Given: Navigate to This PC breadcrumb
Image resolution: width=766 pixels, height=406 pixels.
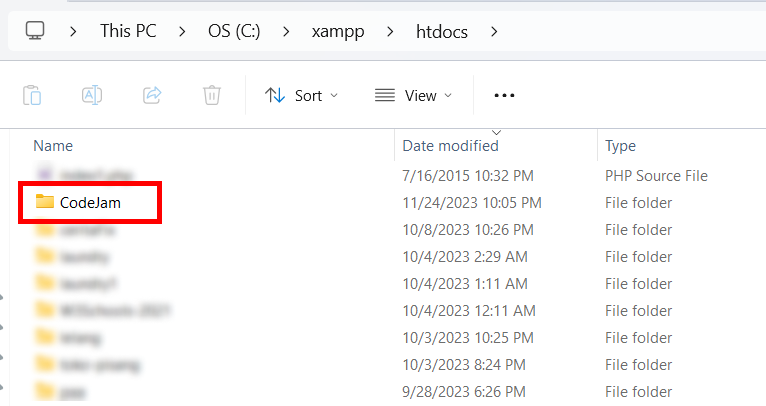Looking at the screenshot, I should 129,31.
